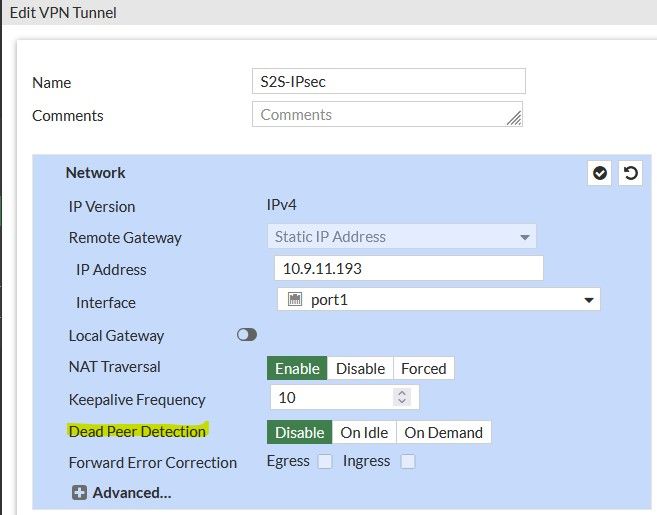The image size is (657, 515).
Task: Toggle the Local Gateway switch
Action: [246, 335]
